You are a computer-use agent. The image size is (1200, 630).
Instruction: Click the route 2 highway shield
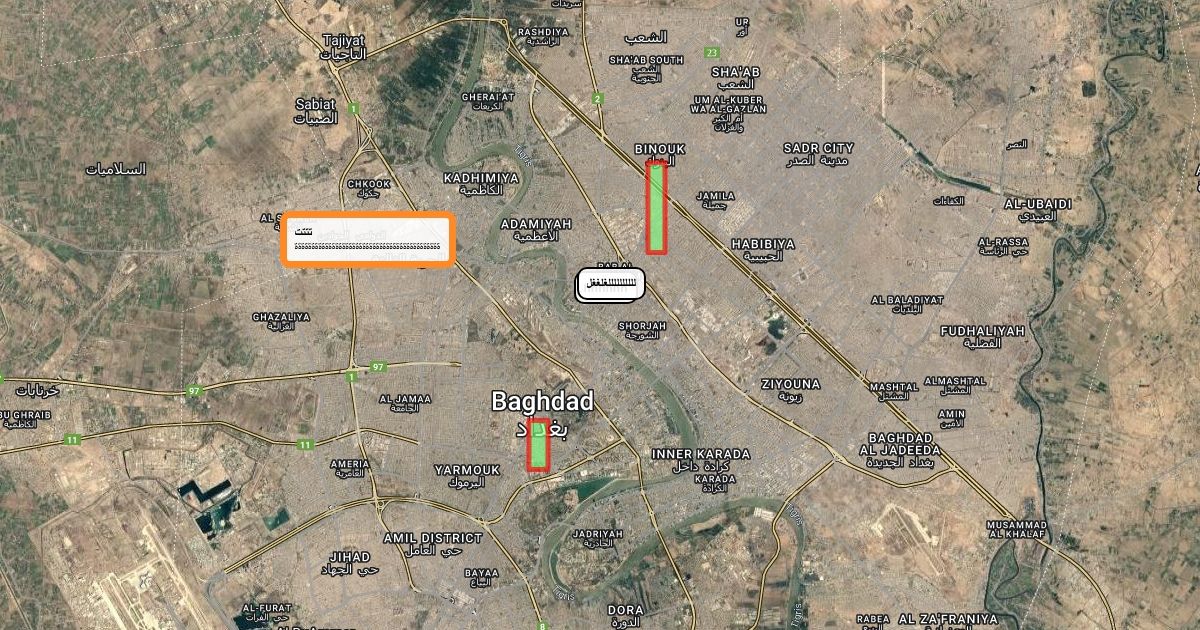pyautogui.click(x=597, y=98)
